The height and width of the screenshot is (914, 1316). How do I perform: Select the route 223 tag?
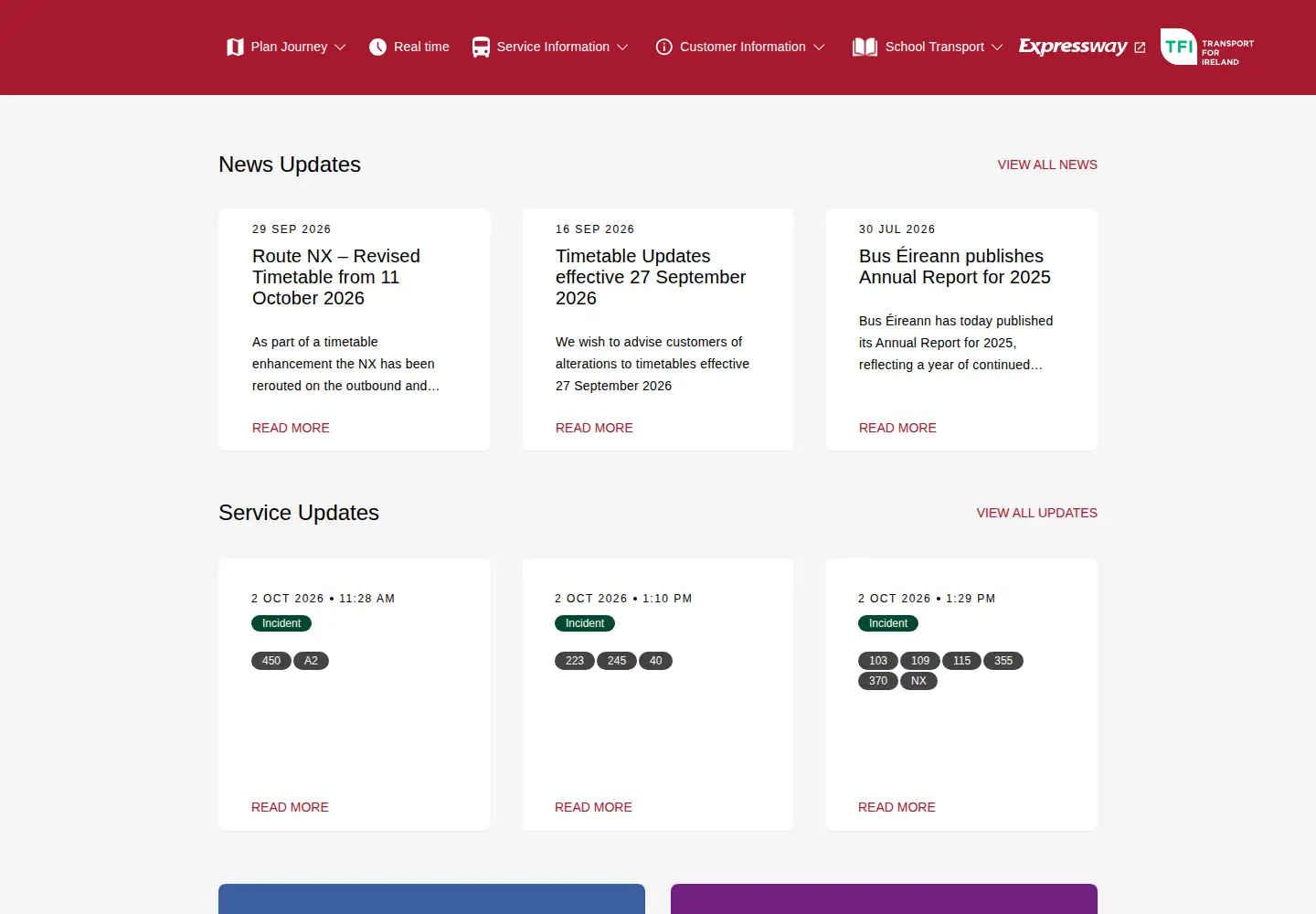click(x=575, y=661)
